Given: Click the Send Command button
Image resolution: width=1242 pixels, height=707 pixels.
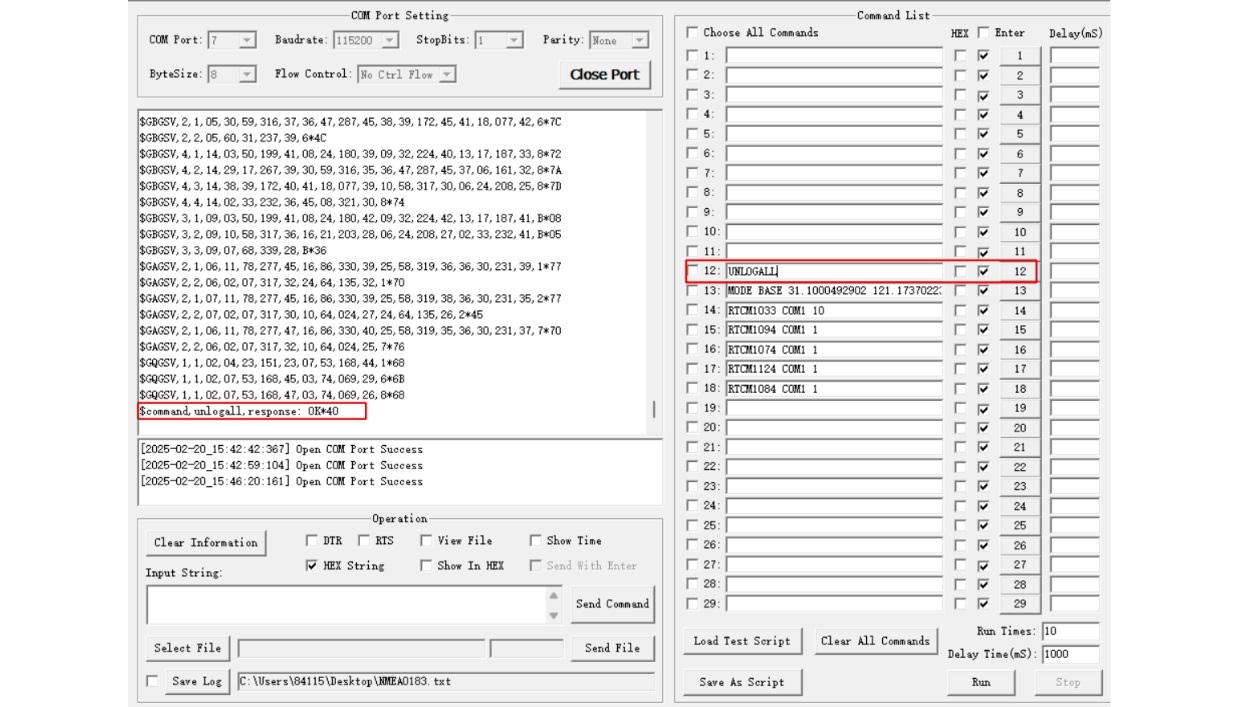Looking at the screenshot, I should point(612,604).
